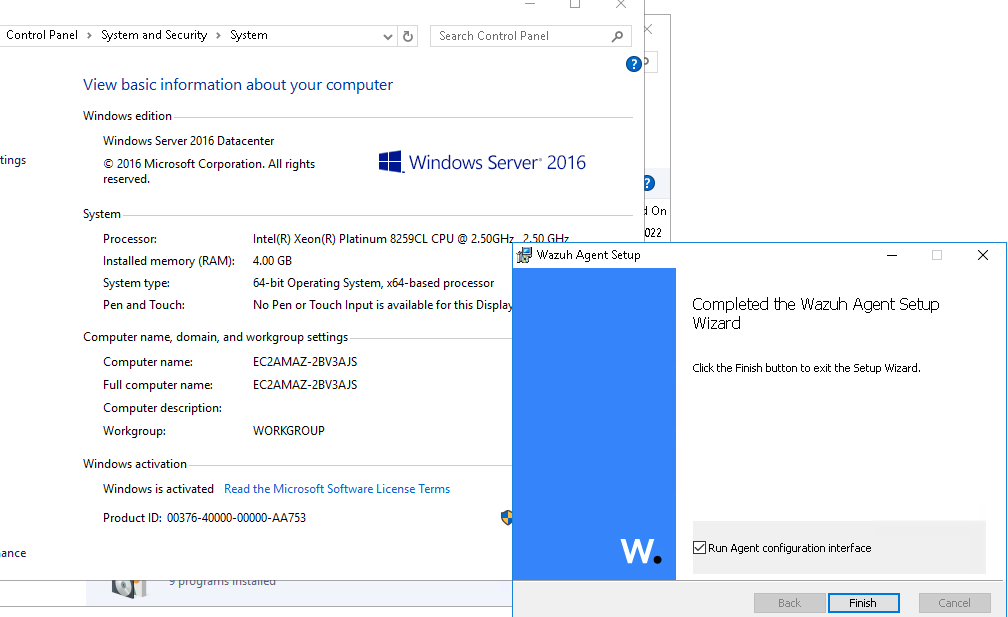1008x617 pixels.
Task: Open Read the Microsoft Software License Terms
Action: [336, 488]
